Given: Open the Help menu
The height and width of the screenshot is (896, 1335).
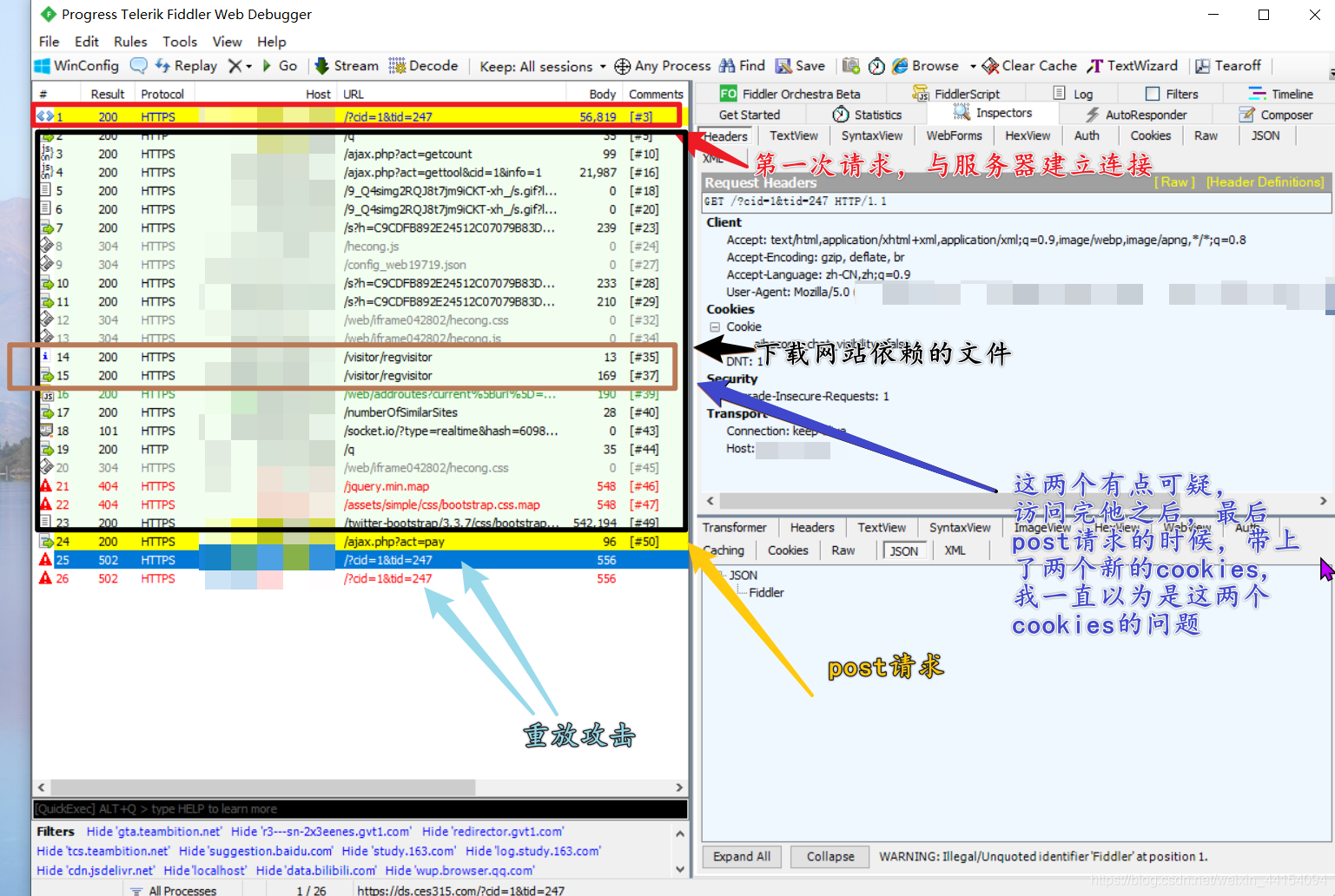Looking at the screenshot, I should (x=272, y=42).
